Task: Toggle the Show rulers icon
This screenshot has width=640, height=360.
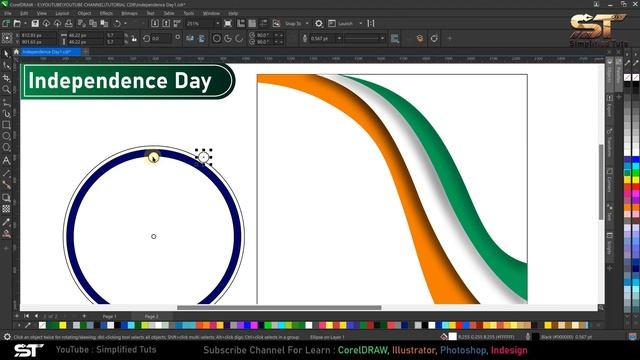Action: point(241,24)
